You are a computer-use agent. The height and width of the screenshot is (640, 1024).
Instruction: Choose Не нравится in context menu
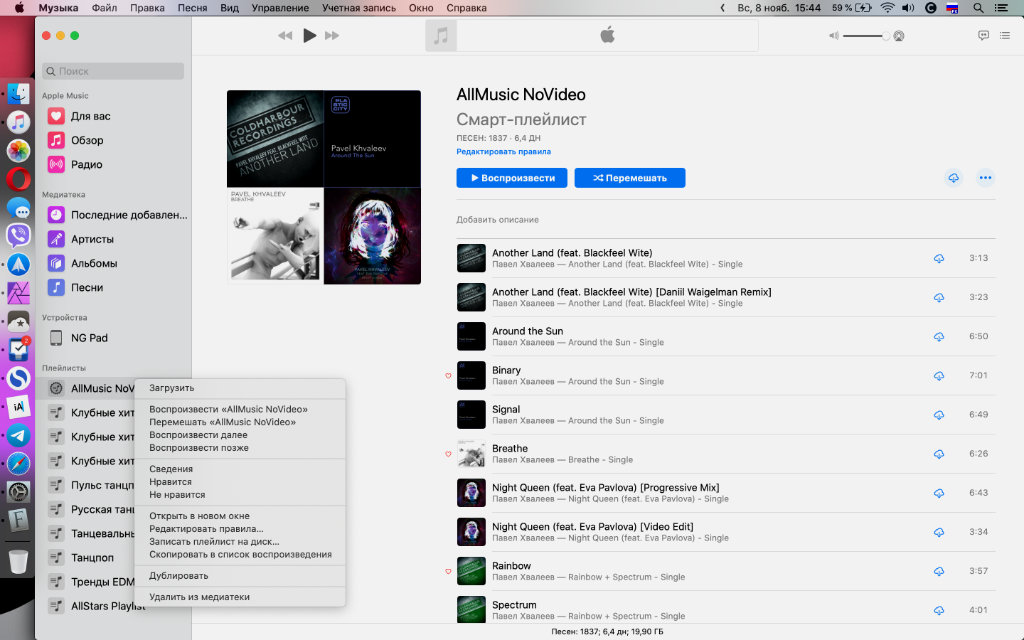pyautogui.click(x=240, y=495)
